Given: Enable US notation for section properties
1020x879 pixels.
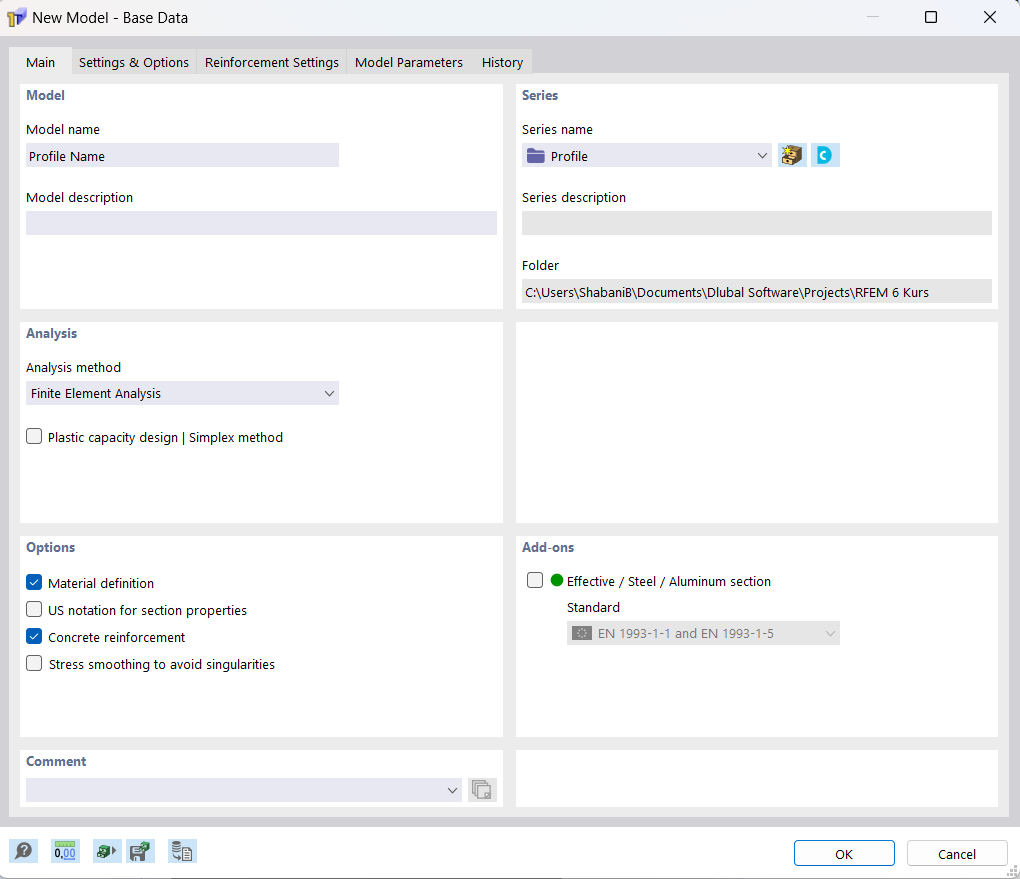Looking at the screenshot, I should pyautogui.click(x=33, y=610).
